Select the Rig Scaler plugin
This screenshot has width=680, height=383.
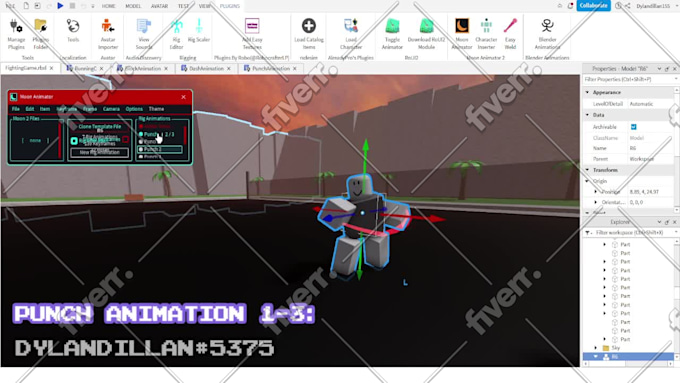click(199, 30)
